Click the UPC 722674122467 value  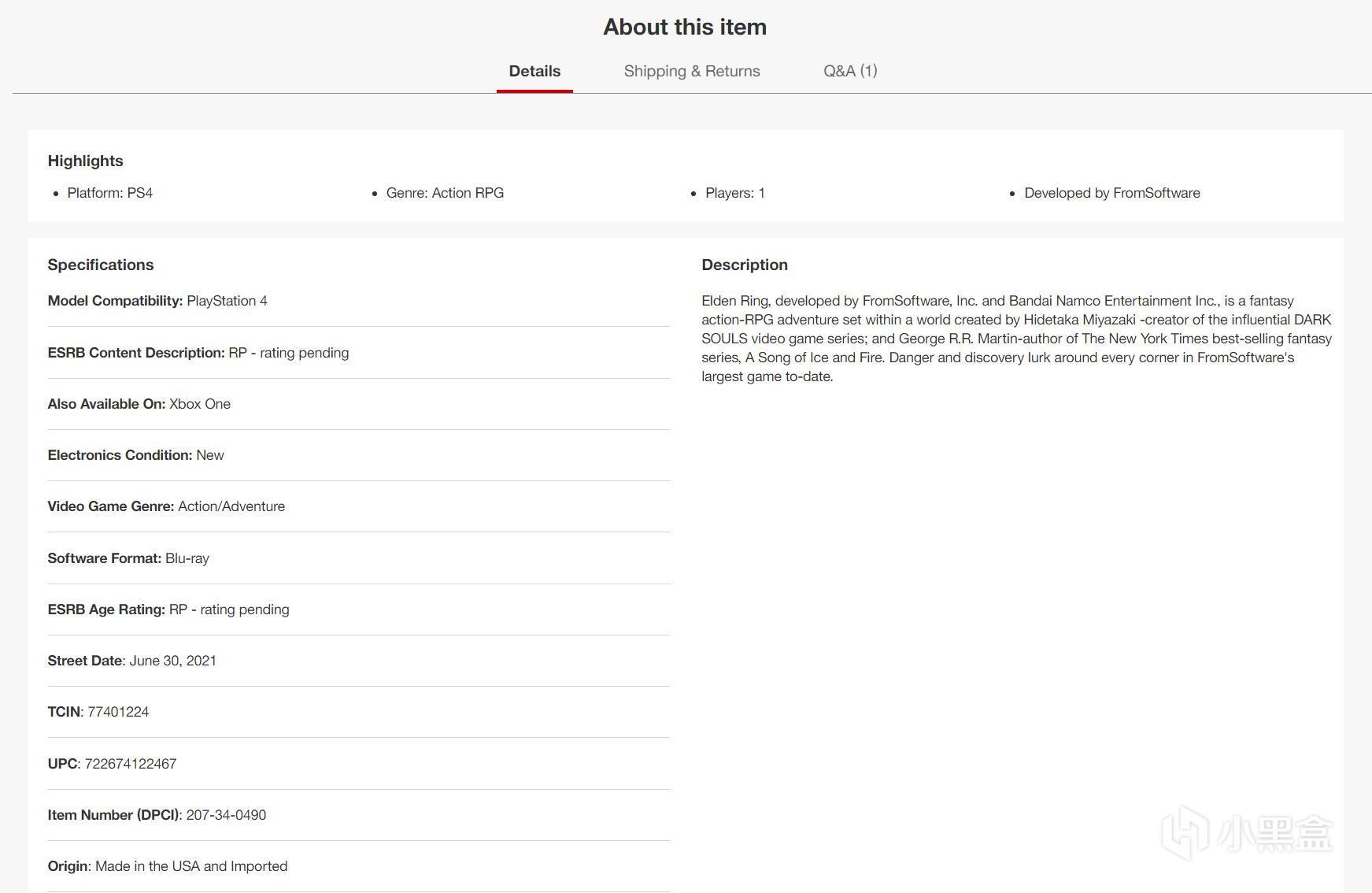130,764
